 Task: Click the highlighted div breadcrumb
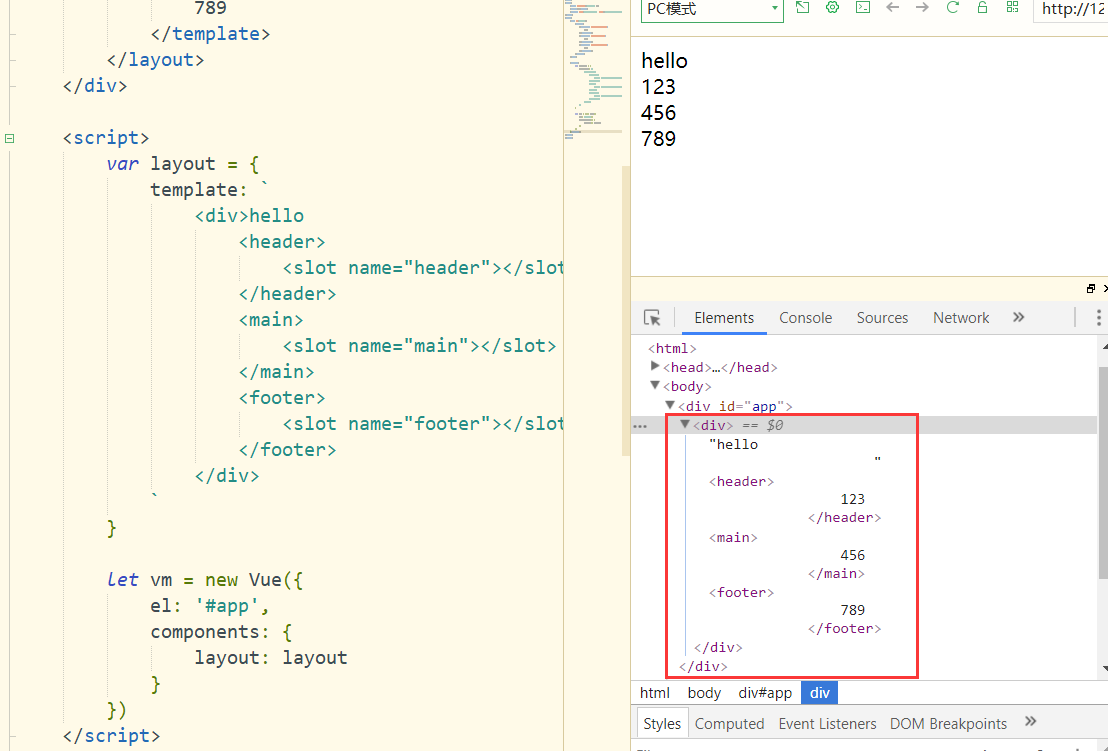(x=820, y=693)
